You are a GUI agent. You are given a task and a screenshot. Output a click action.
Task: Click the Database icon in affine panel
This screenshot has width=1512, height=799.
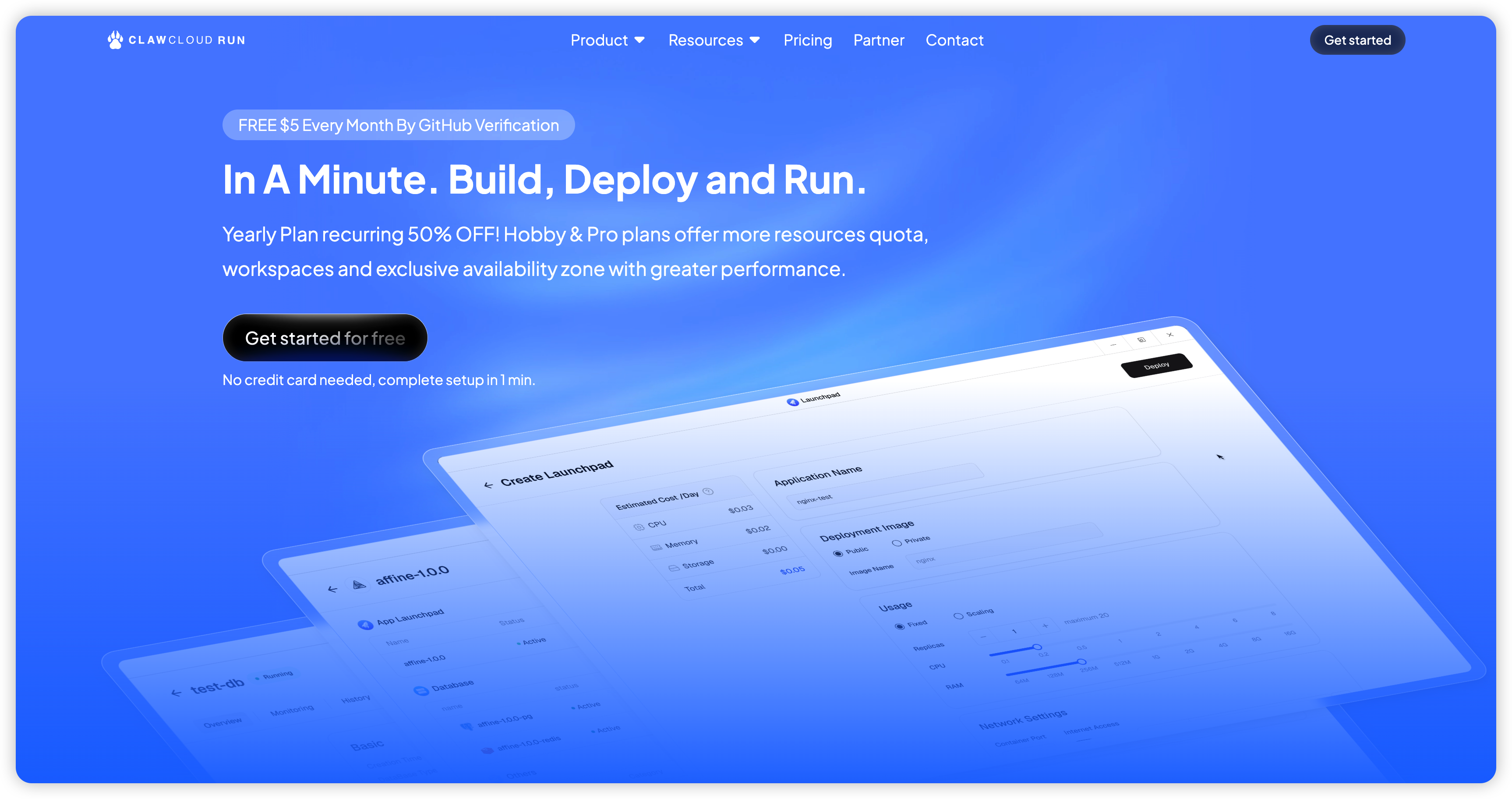pos(421,690)
